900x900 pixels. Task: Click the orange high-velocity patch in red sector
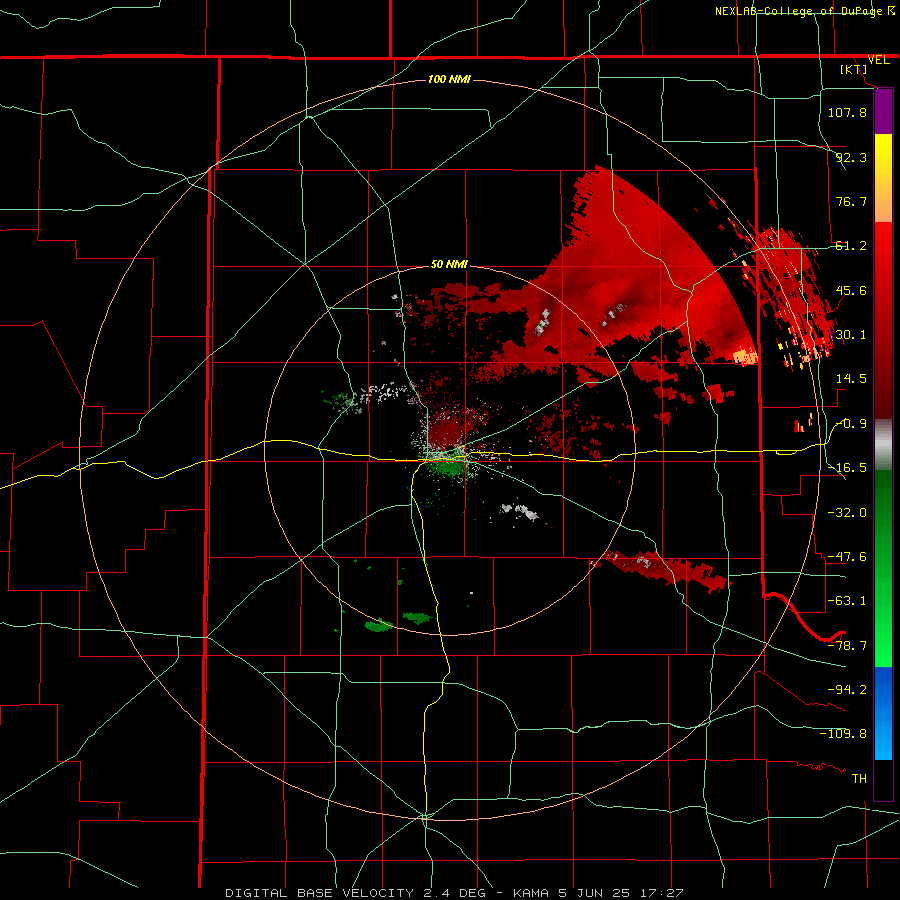(x=746, y=356)
